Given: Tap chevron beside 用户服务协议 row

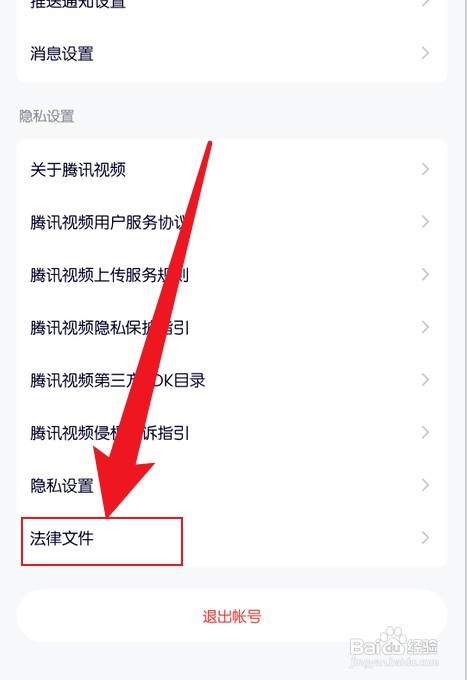Looking at the screenshot, I should (x=425, y=222).
